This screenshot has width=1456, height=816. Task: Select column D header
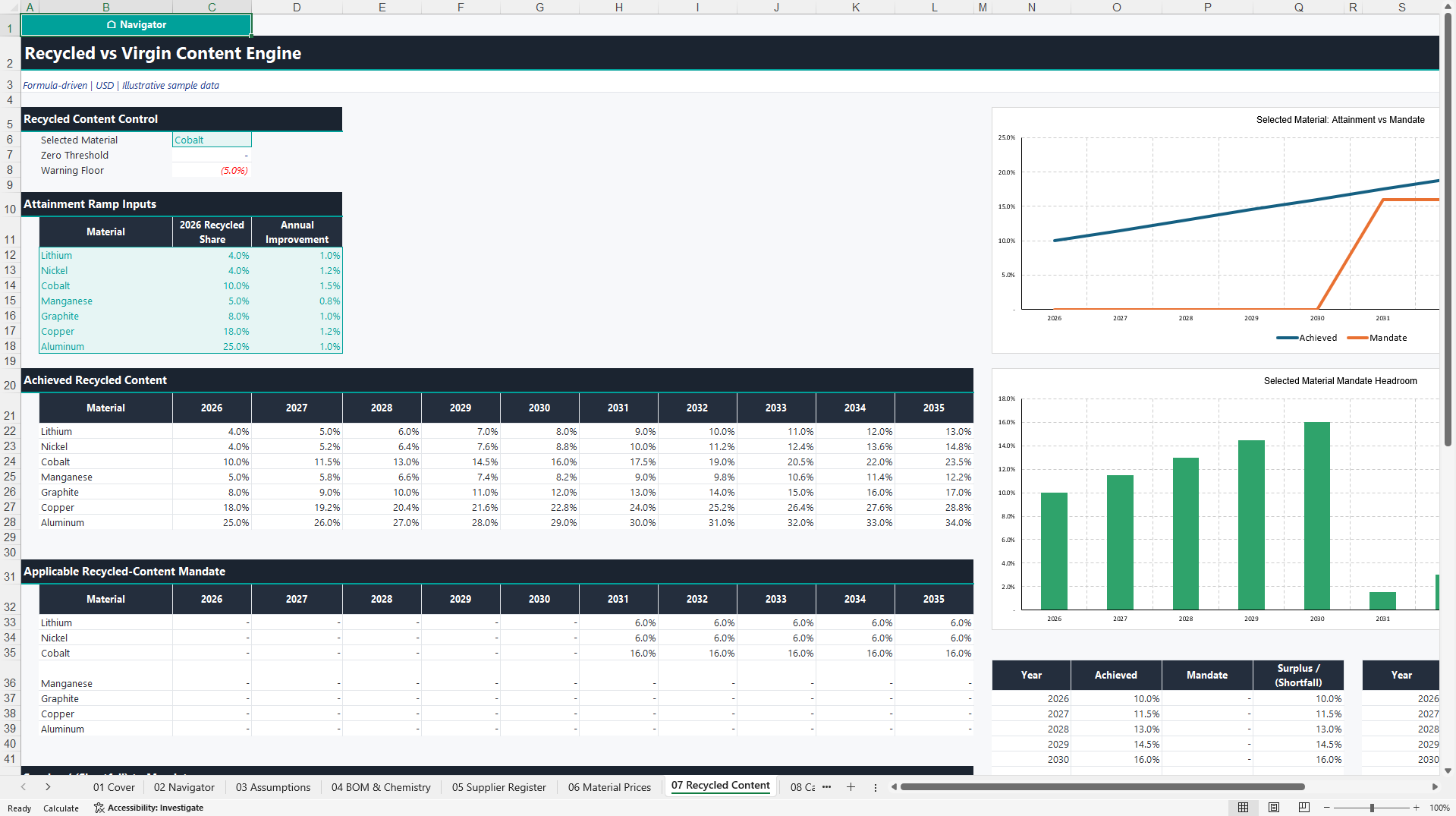coord(297,7)
